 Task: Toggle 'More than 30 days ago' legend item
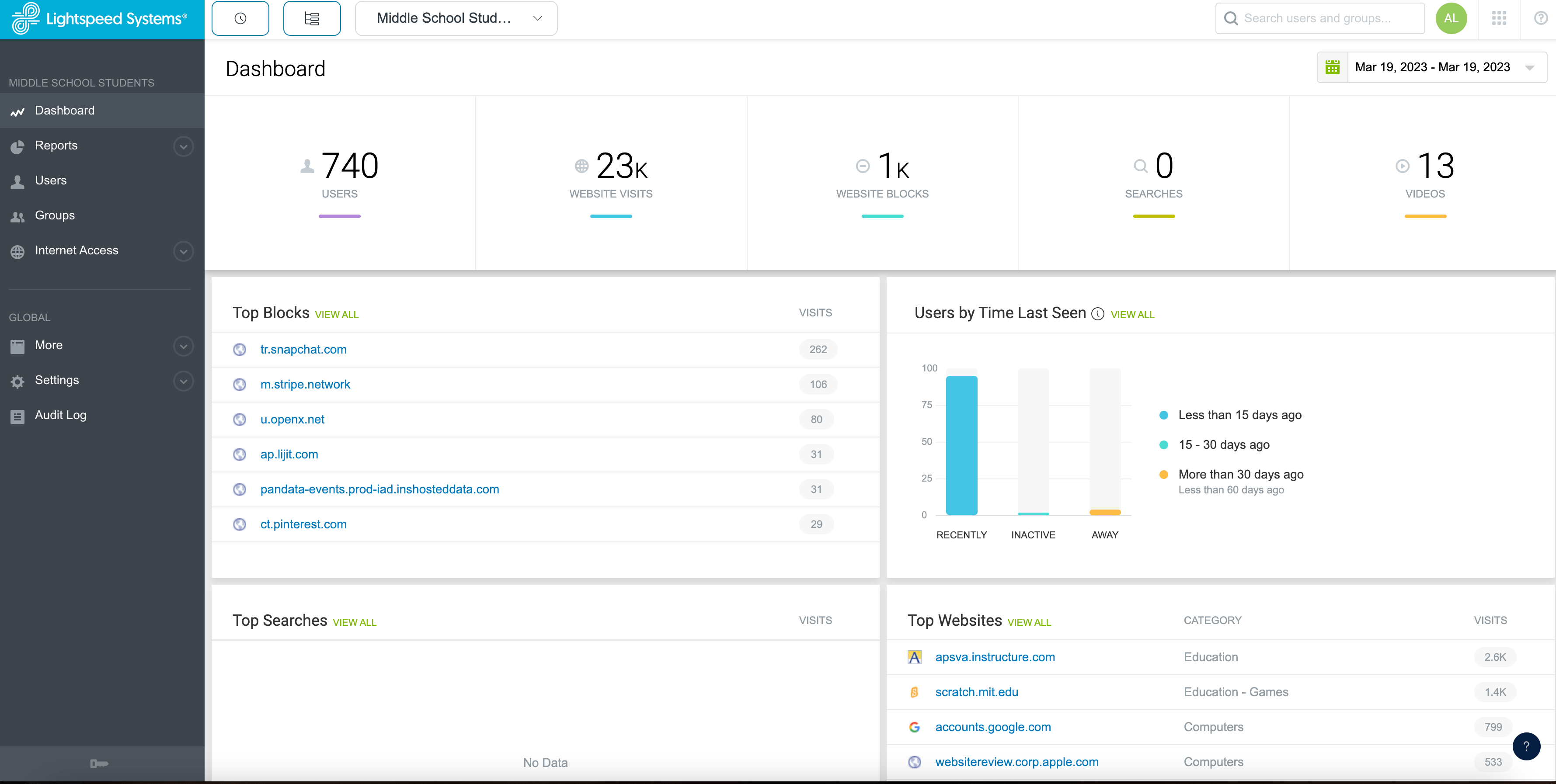1240,474
